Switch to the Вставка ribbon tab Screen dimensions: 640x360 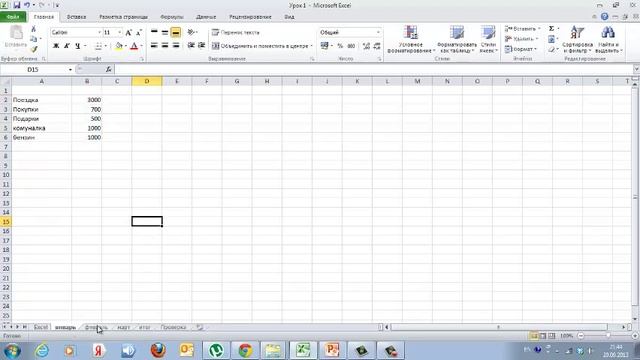[76, 17]
